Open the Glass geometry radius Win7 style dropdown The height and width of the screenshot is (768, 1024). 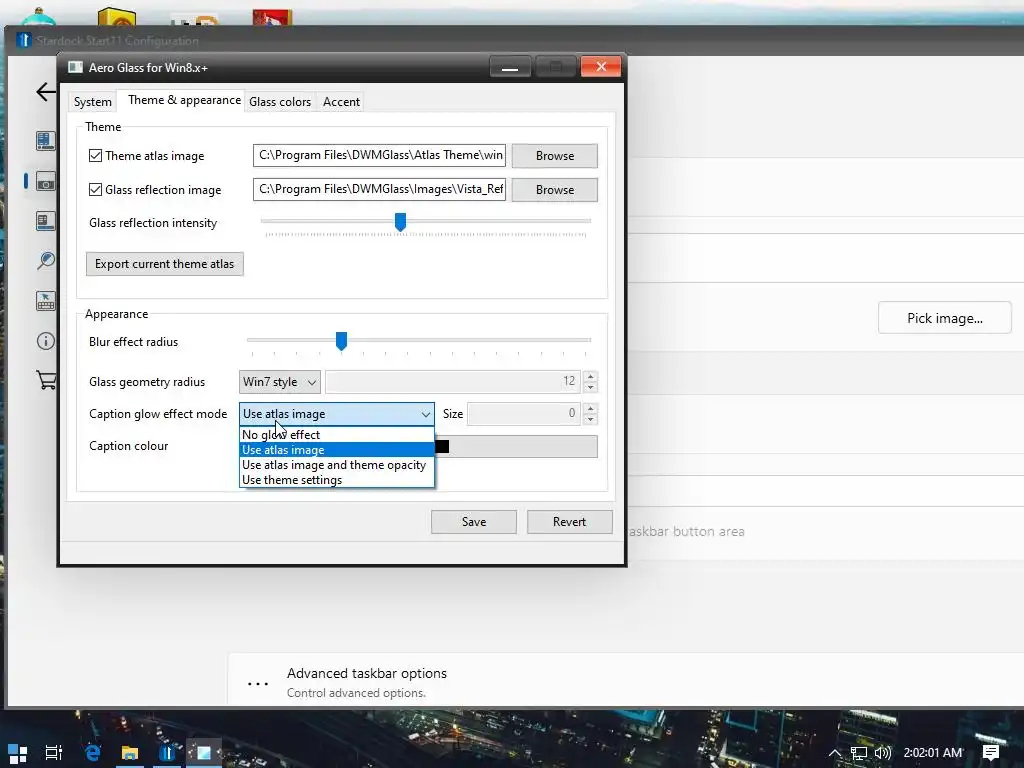point(280,381)
